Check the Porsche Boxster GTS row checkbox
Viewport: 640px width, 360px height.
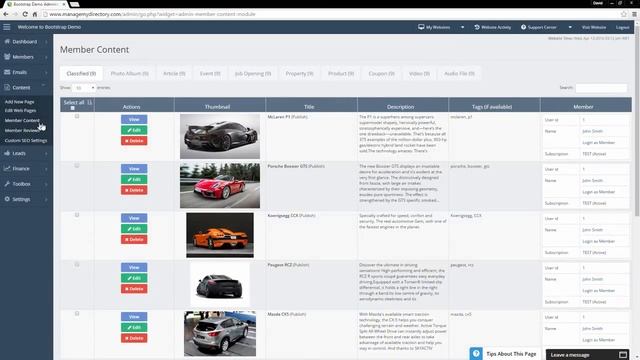77,166
